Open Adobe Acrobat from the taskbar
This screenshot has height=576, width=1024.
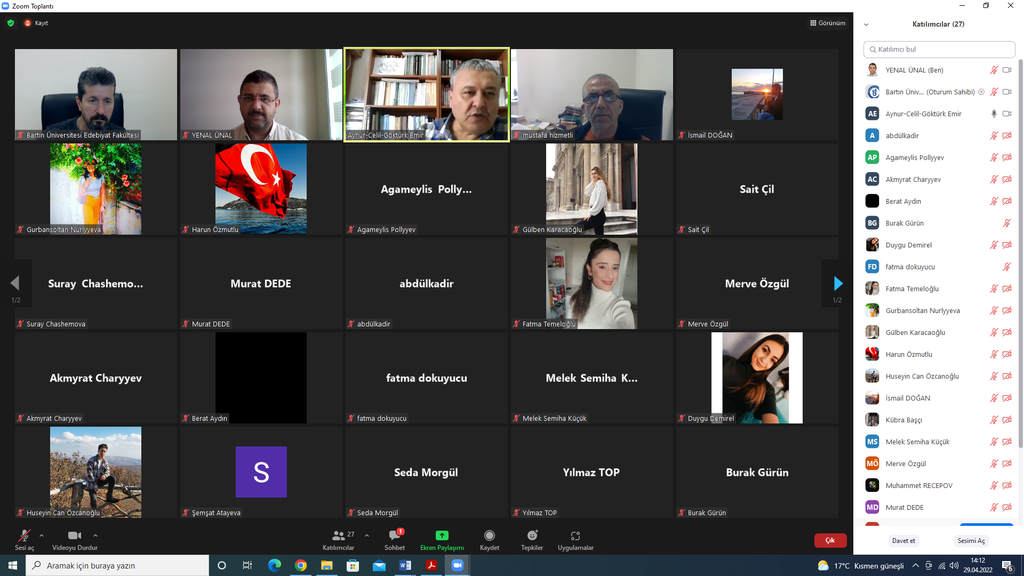[x=431, y=566]
